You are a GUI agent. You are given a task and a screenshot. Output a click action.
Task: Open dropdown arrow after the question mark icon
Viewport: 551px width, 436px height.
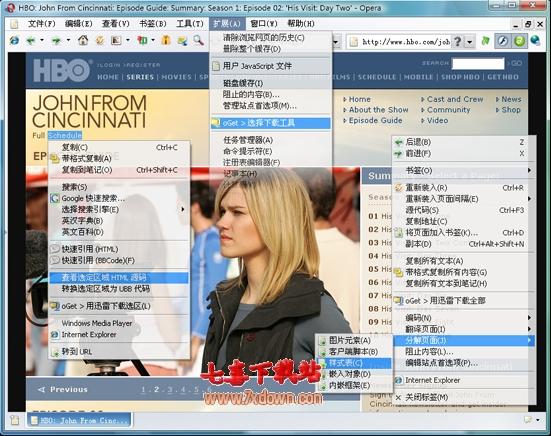(x=470, y=42)
